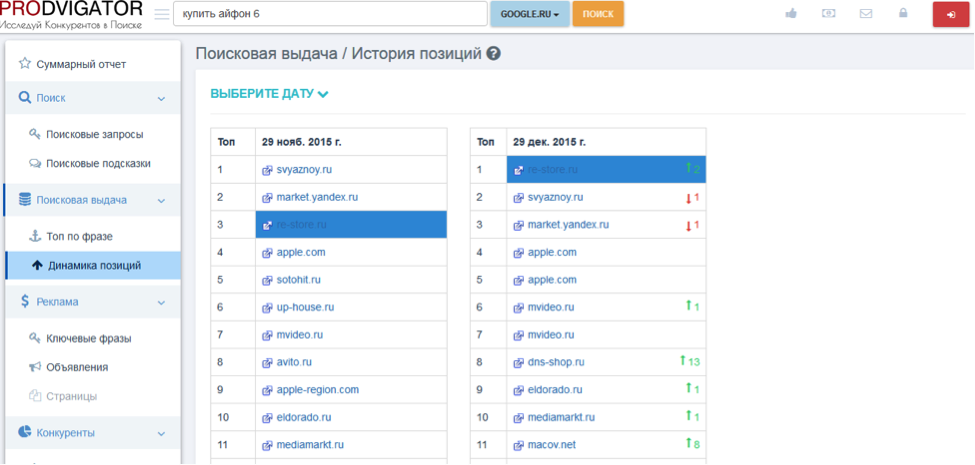This screenshot has width=975, height=465.
Task: Open mediamarkt.ru link in November table
Action: 310,445
